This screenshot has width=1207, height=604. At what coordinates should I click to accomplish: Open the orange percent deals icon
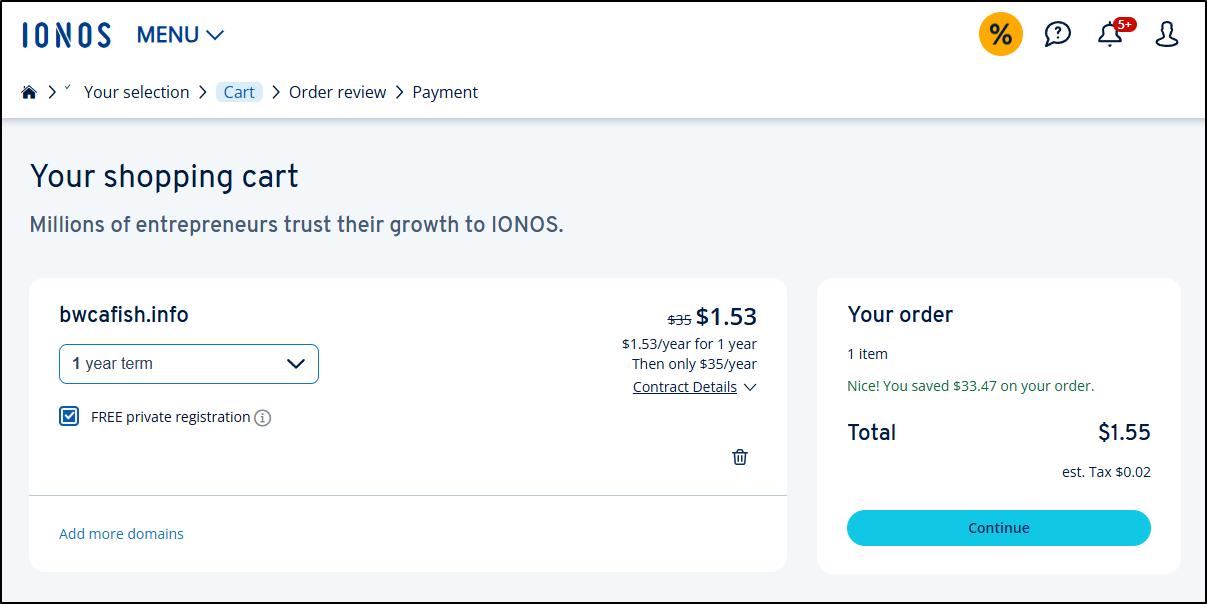[1000, 35]
